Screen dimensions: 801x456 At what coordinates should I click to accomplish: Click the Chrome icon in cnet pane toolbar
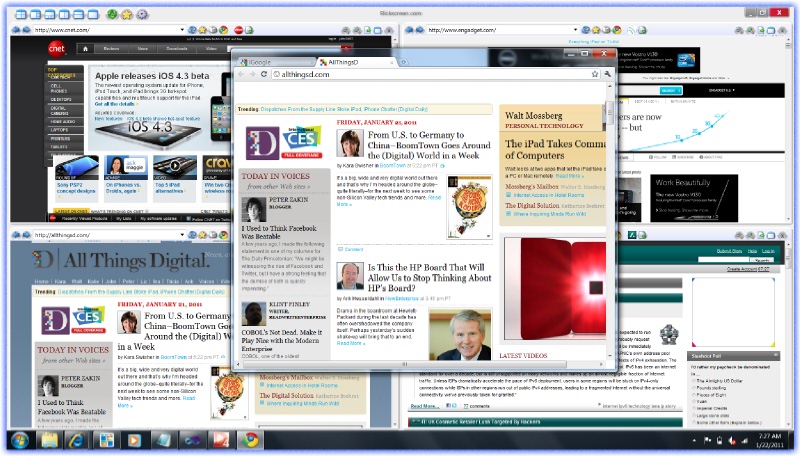223,30
